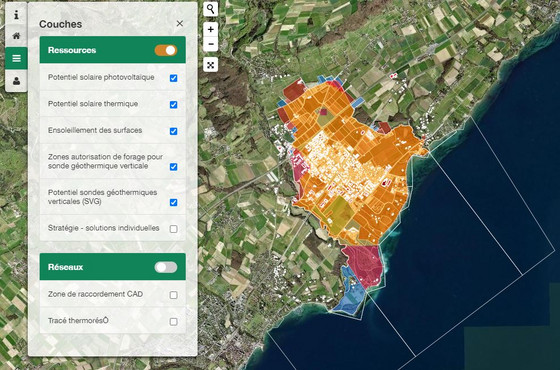The height and width of the screenshot is (370, 560).
Task: Zoom in with the plus button
Action: tap(211, 29)
